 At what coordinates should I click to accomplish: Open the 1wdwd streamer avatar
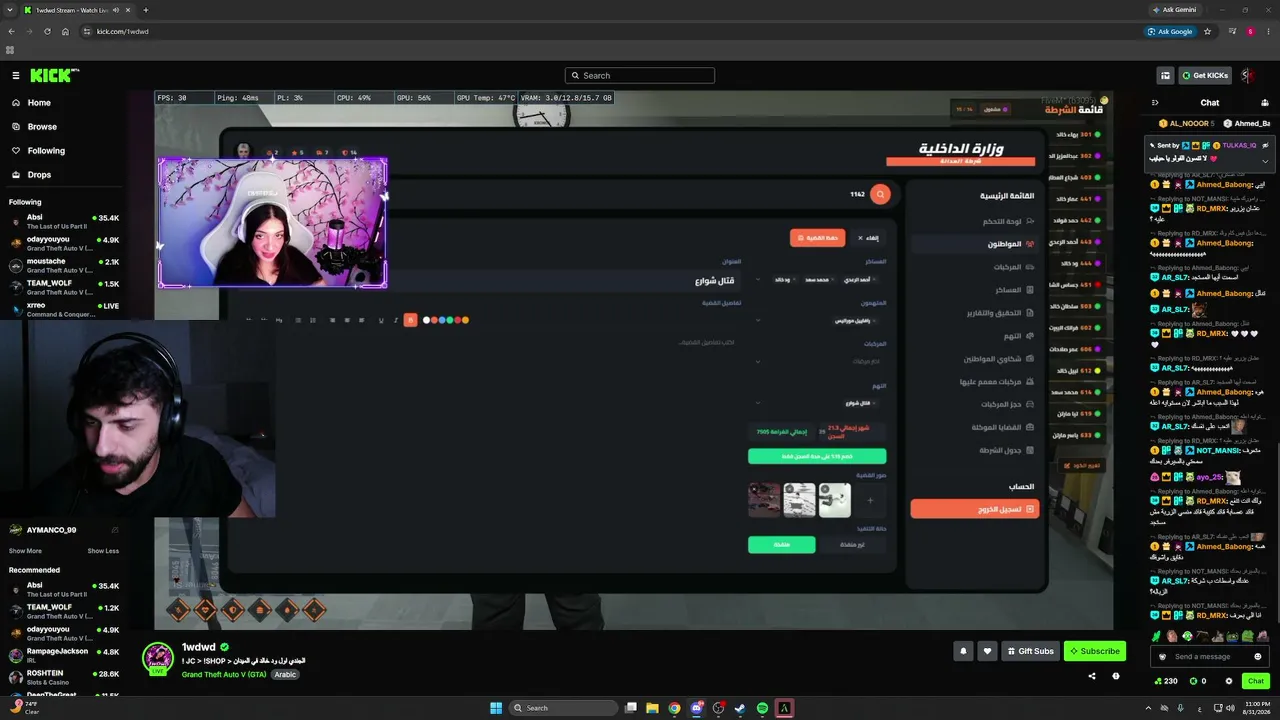pyautogui.click(x=157, y=658)
